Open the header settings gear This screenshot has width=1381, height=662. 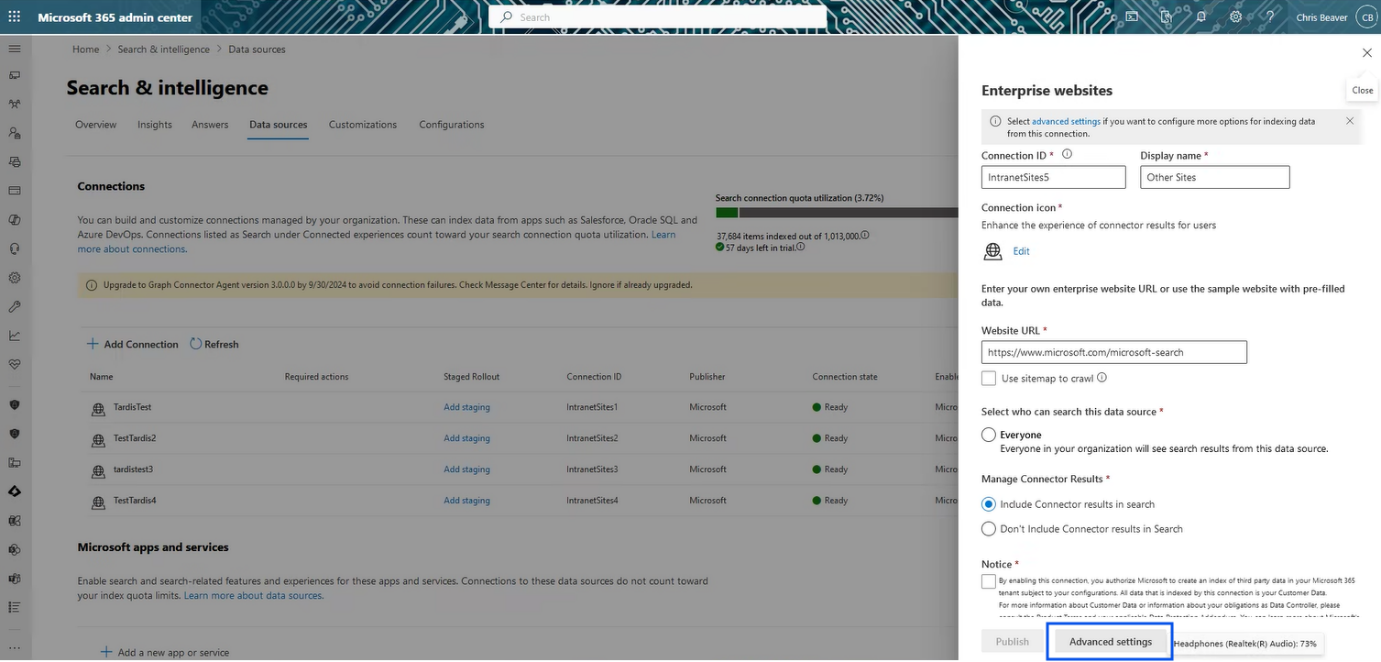pyautogui.click(x=1236, y=17)
